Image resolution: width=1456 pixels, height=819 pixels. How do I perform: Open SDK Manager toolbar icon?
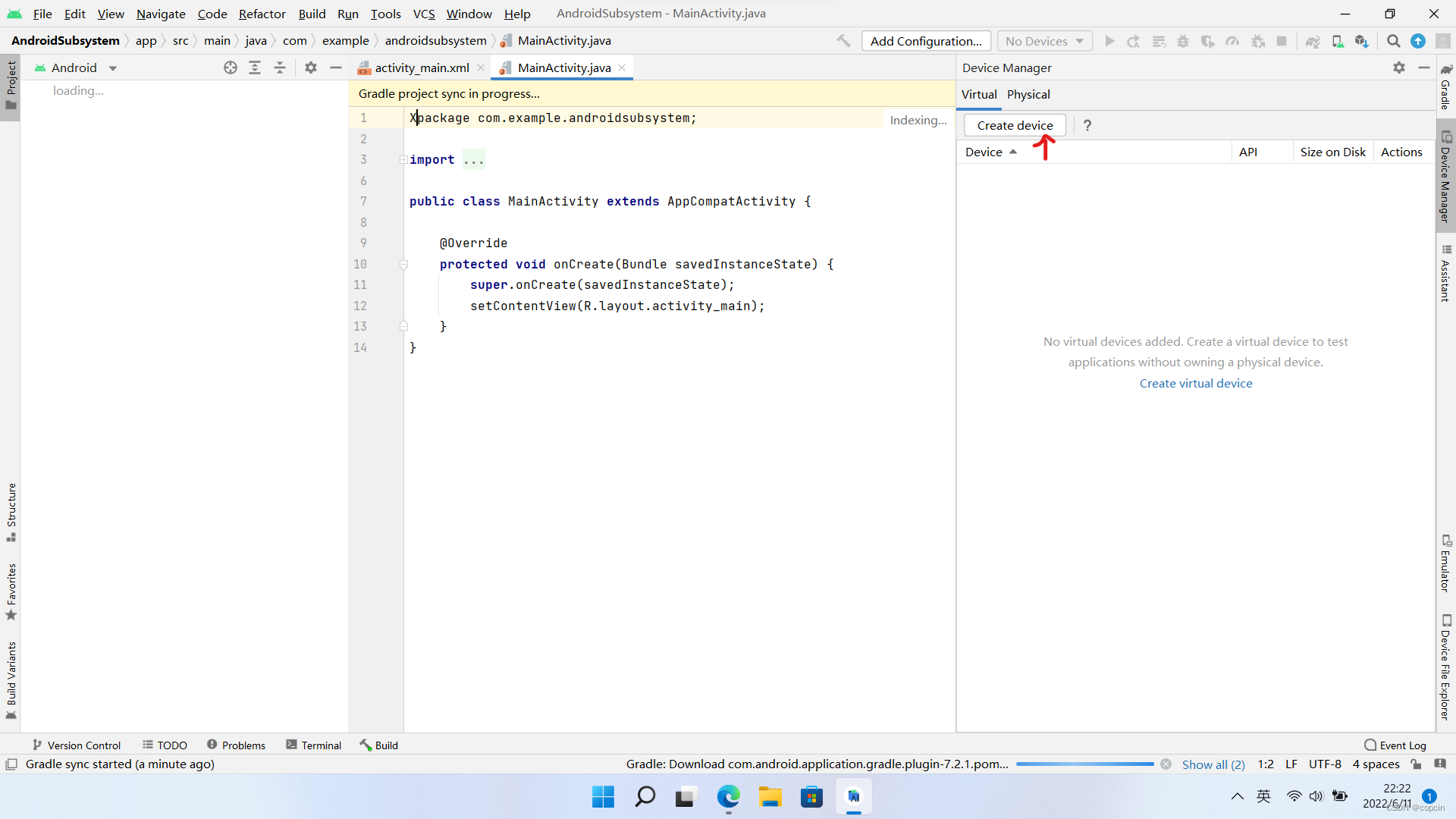[x=1362, y=41]
